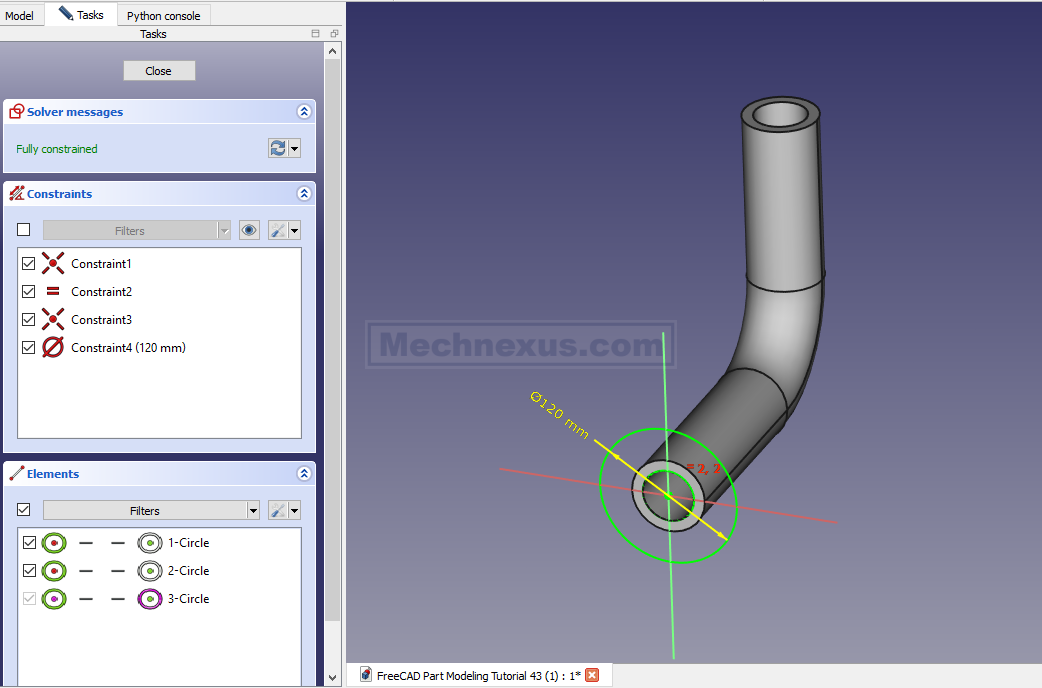Select the FreeCAD Part Modeling Tutorial 43 document tab
Image resolution: width=1042 pixels, height=688 pixels.
478,675
